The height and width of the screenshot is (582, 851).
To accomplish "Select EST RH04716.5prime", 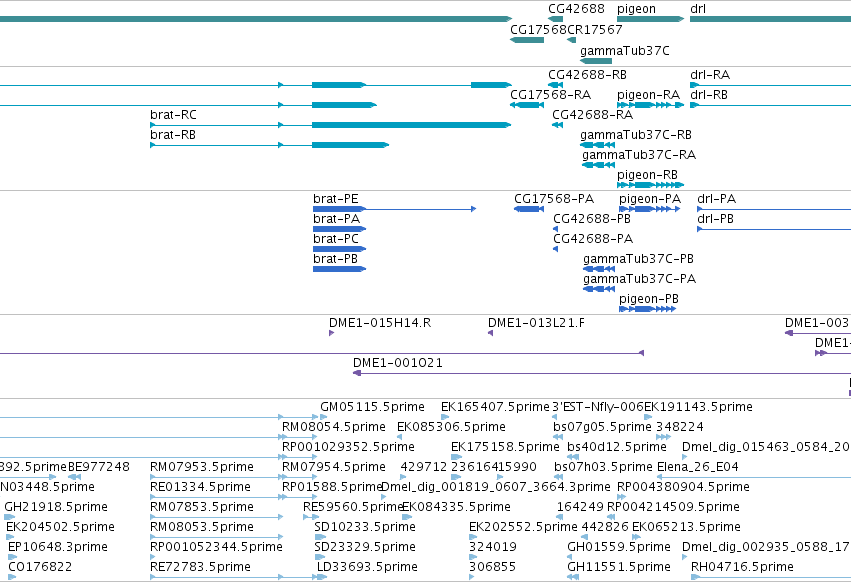I will [x=742, y=568].
